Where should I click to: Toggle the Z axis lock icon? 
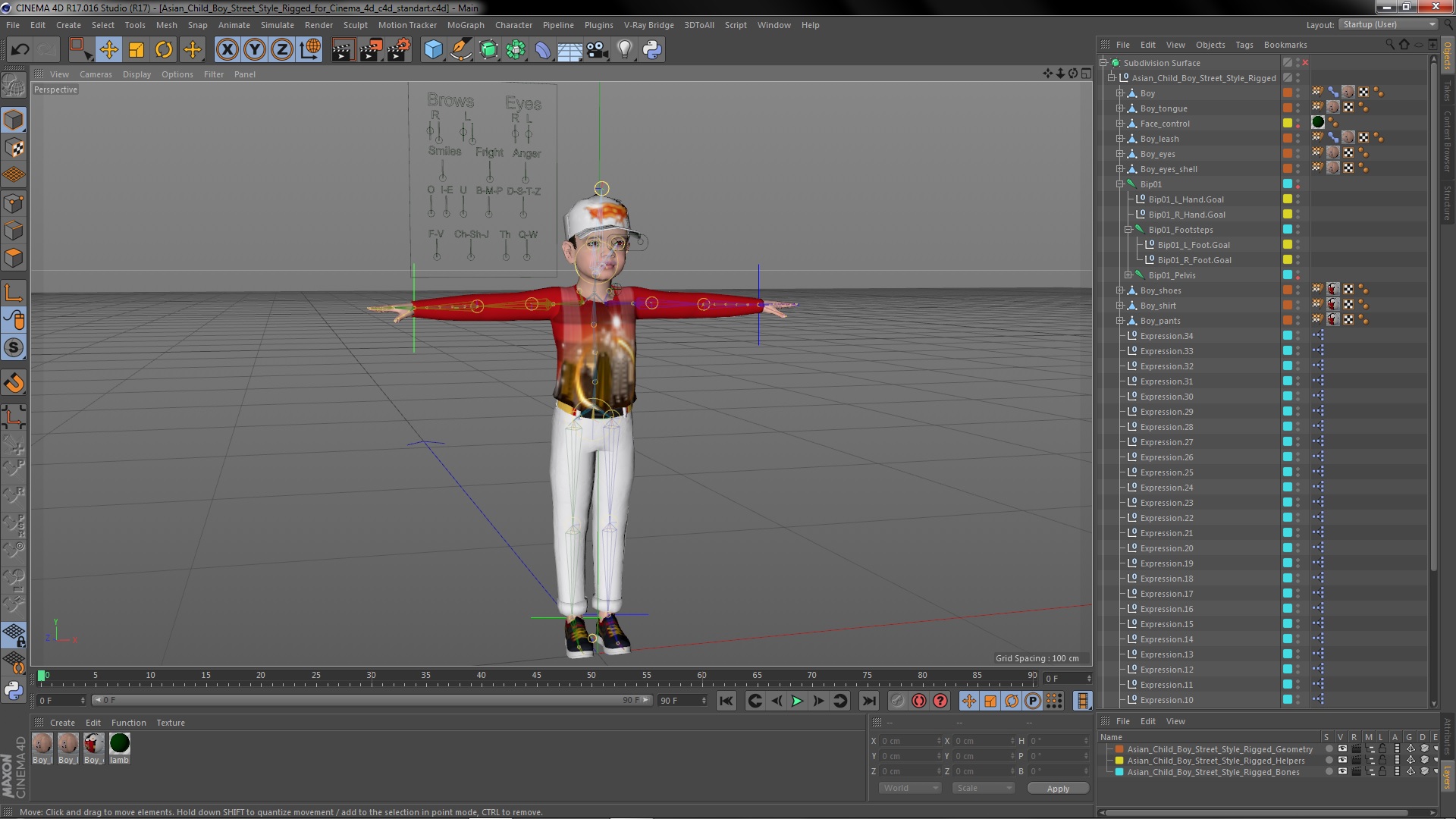pos(282,50)
